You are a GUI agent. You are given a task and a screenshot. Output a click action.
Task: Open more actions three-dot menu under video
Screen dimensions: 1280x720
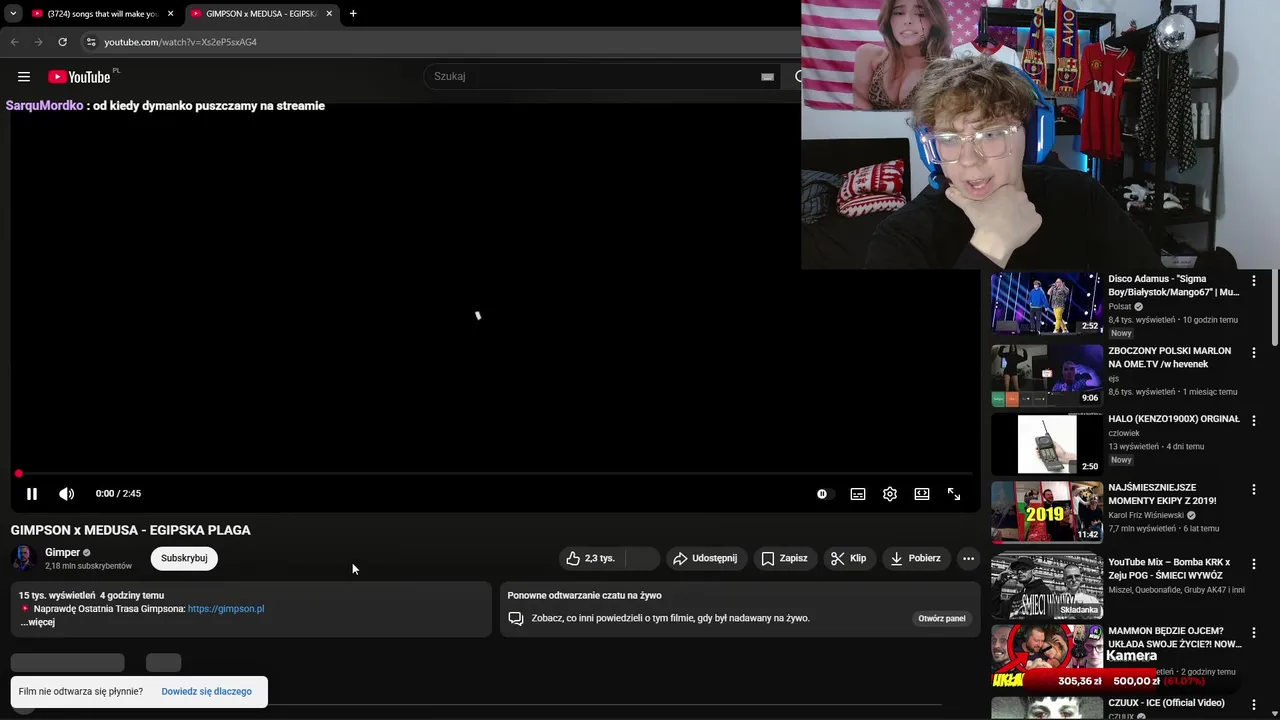(968, 558)
